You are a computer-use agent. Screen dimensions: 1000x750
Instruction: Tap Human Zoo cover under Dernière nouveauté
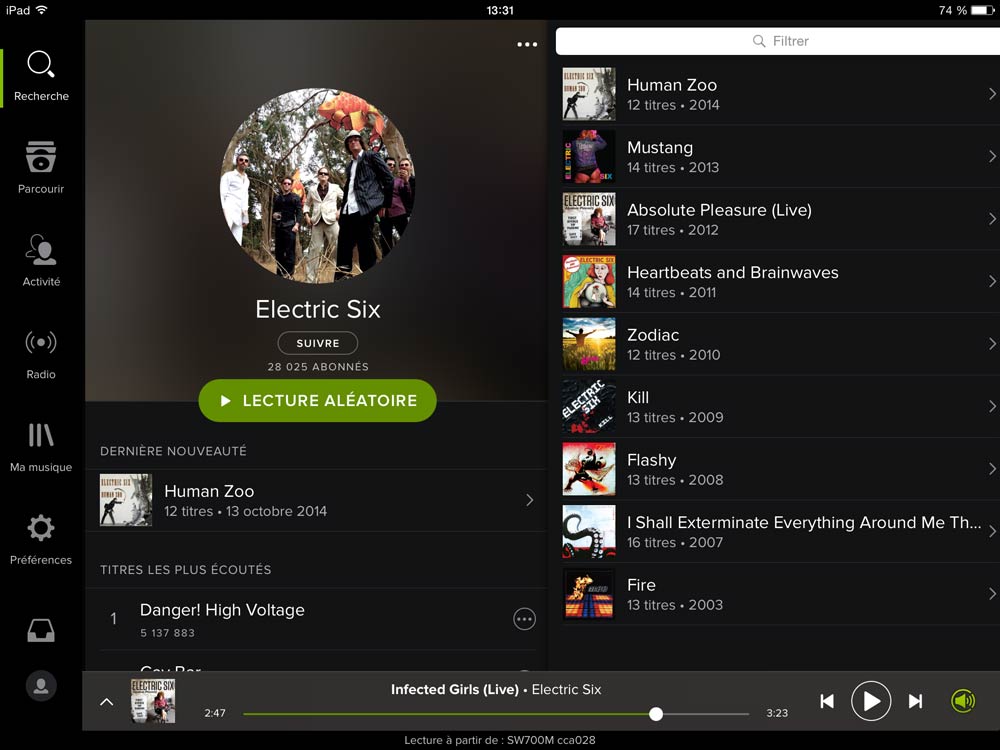click(126, 500)
